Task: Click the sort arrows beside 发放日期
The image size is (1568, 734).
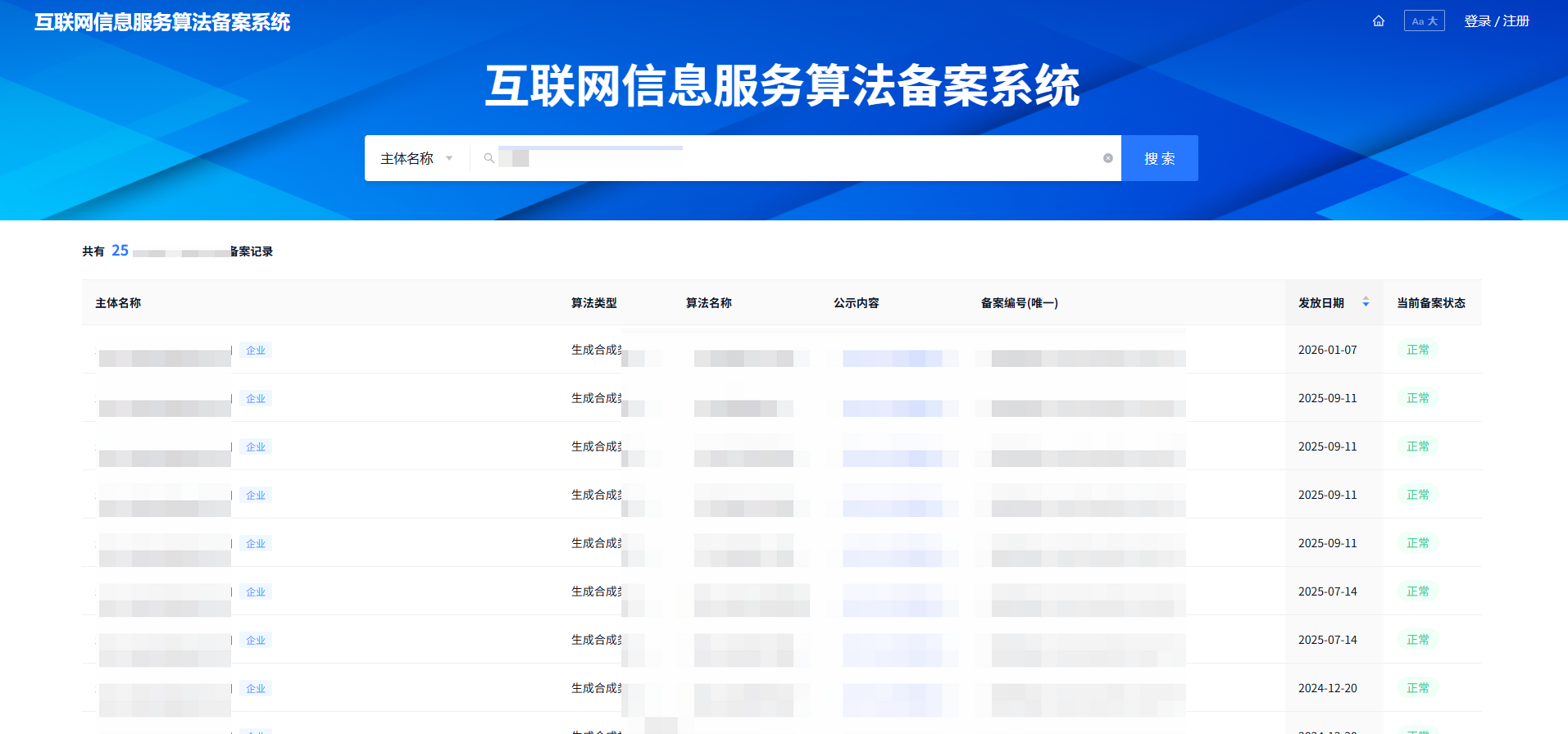Action: [x=1366, y=302]
